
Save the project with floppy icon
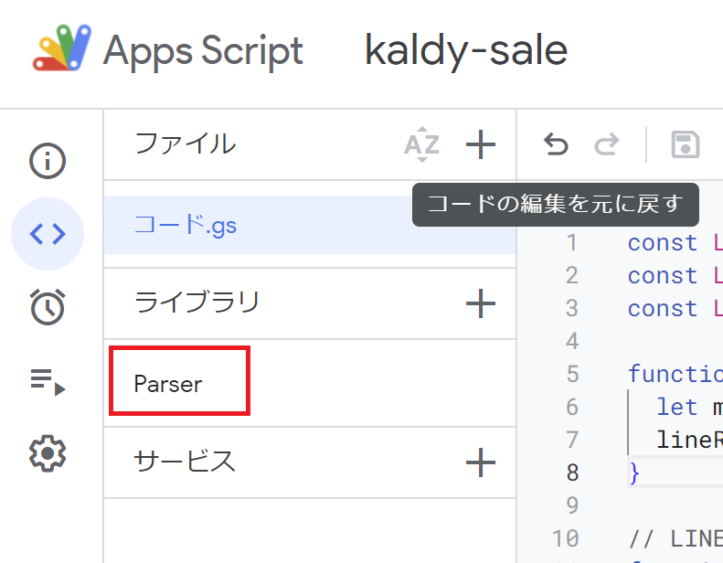pyautogui.click(x=685, y=145)
